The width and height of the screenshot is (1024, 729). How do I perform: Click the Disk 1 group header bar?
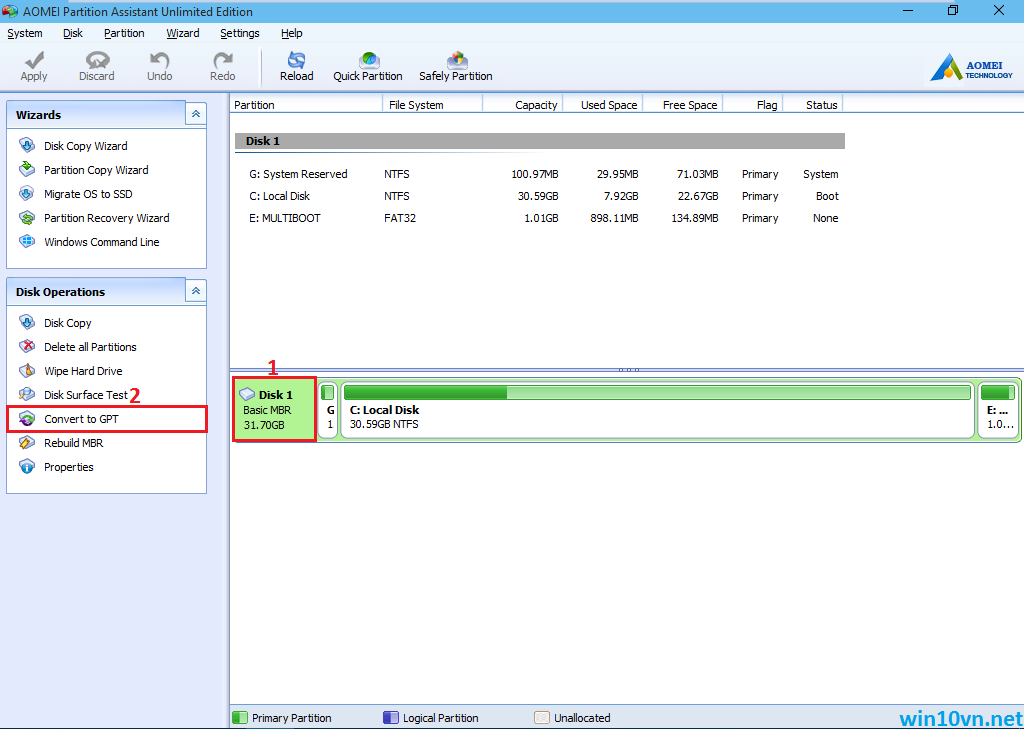coord(540,141)
